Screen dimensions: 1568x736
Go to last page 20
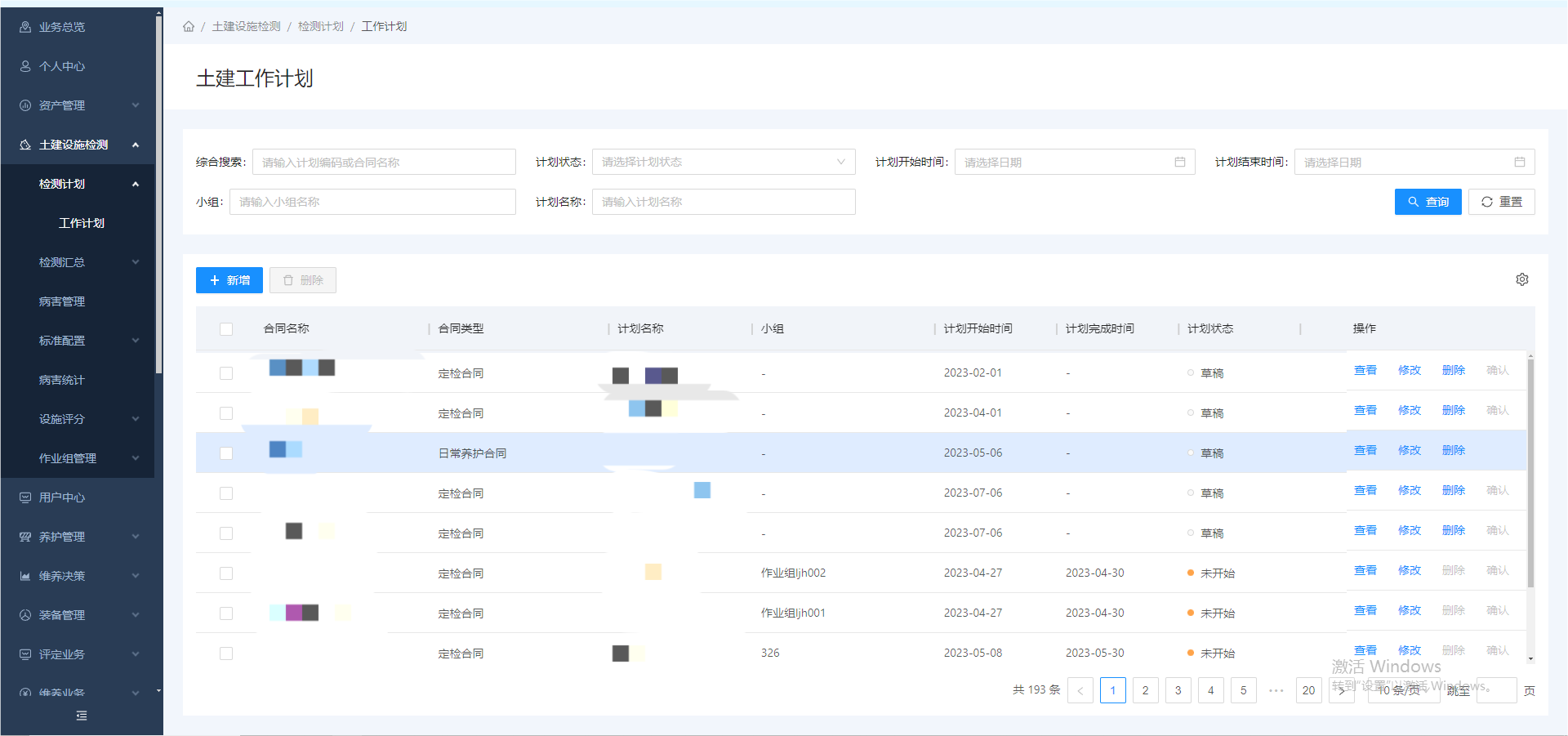tap(1309, 690)
